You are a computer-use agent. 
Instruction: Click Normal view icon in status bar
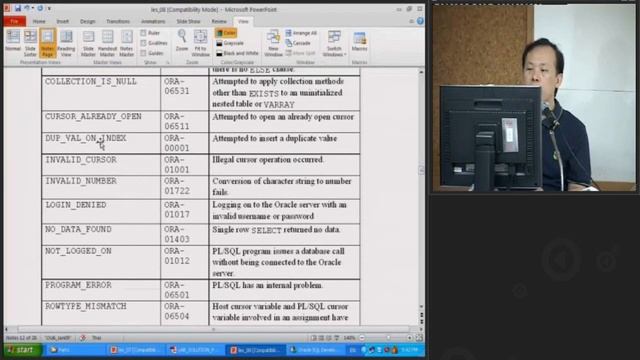click(313, 338)
